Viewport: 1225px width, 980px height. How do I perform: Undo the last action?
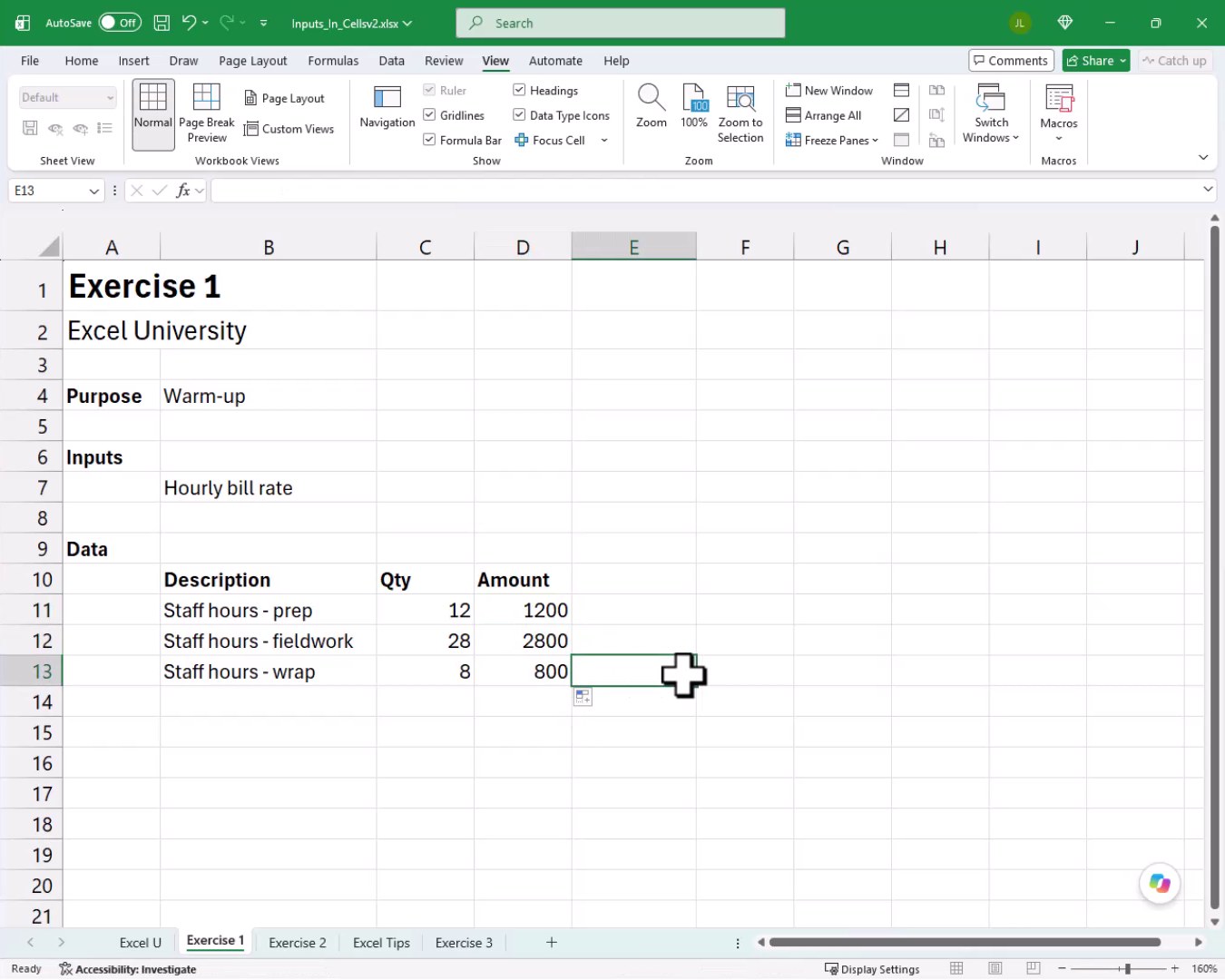coord(189,23)
